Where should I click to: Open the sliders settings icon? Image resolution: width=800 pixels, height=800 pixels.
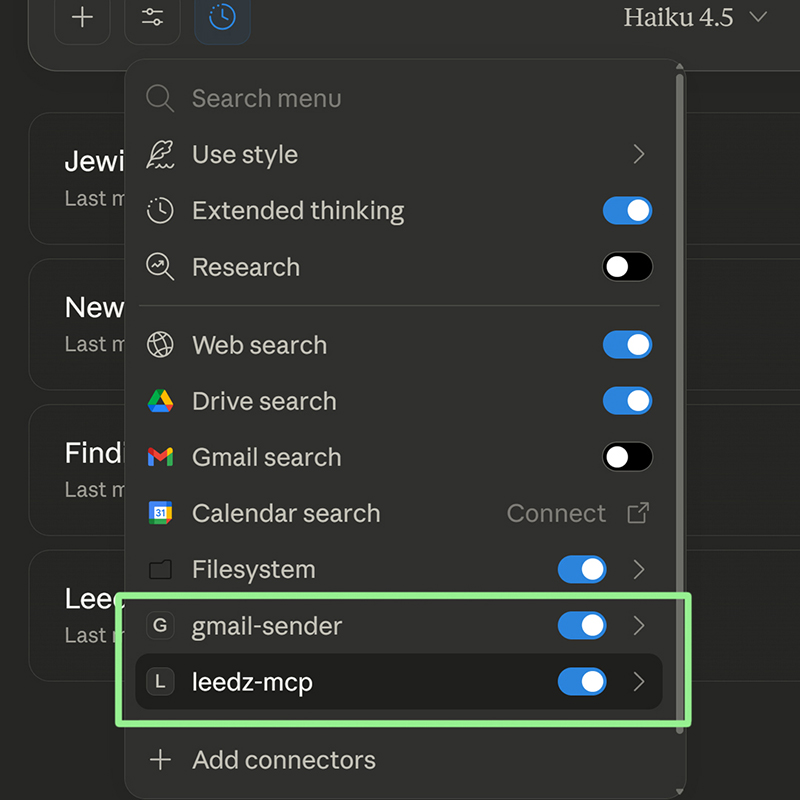(152, 18)
